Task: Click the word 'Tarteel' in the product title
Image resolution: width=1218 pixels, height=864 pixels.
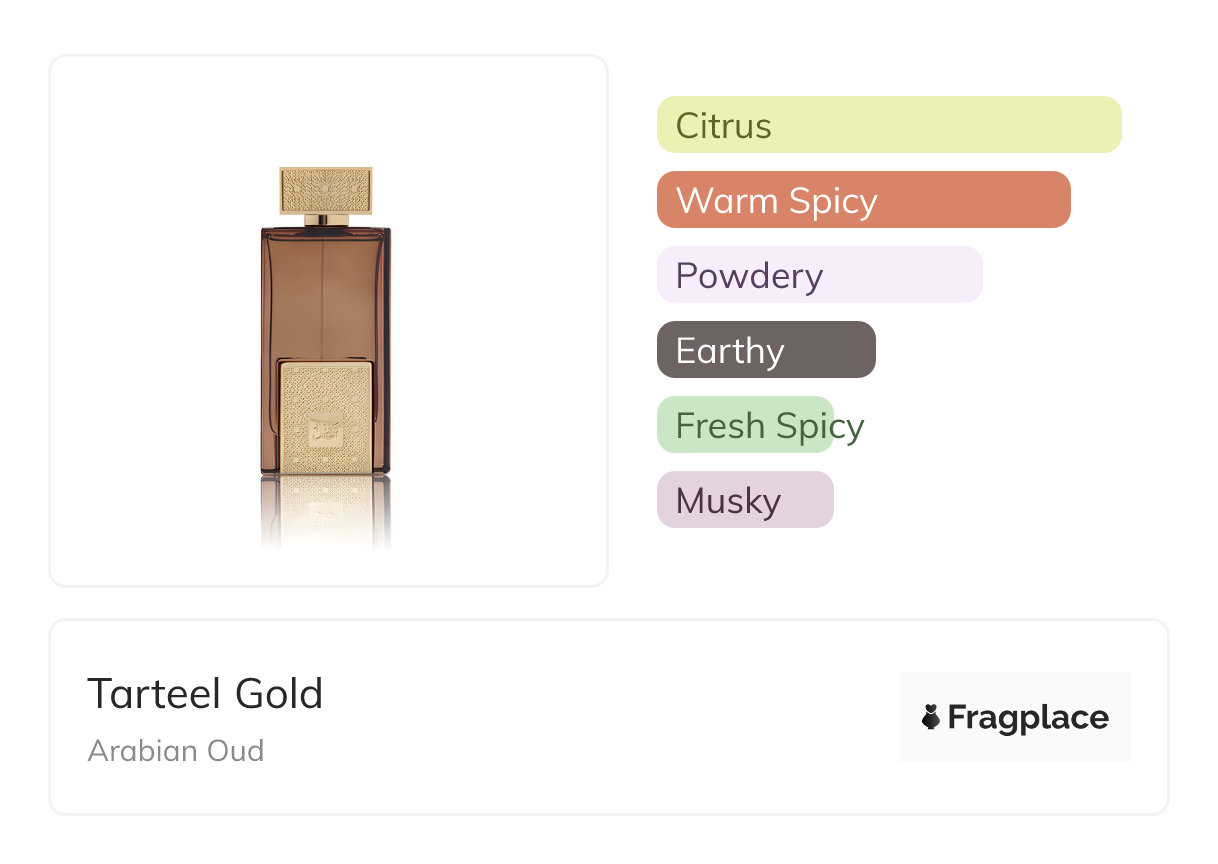Action: click(154, 694)
